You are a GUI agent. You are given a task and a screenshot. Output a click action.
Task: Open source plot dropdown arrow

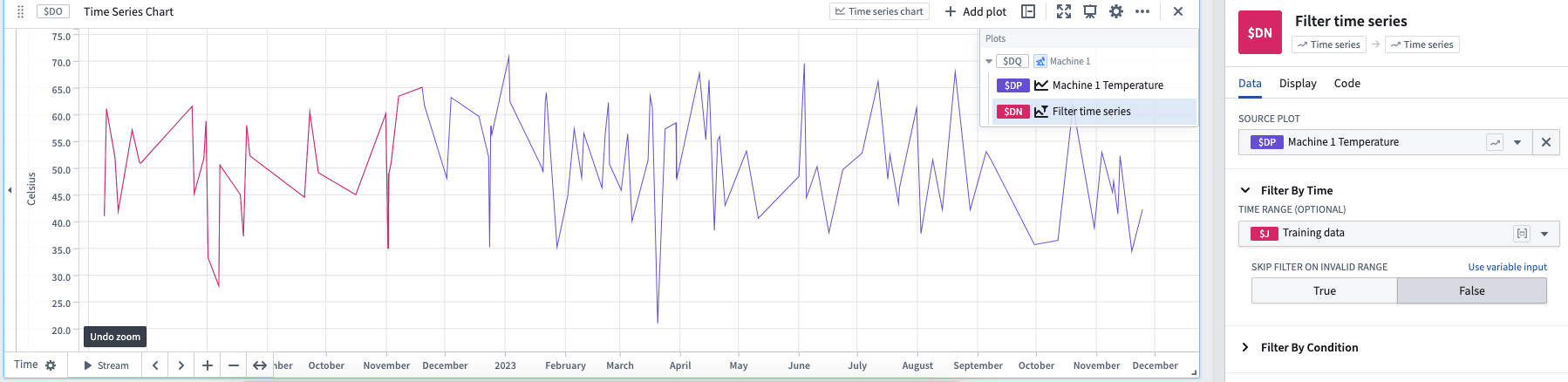[x=1517, y=142]
